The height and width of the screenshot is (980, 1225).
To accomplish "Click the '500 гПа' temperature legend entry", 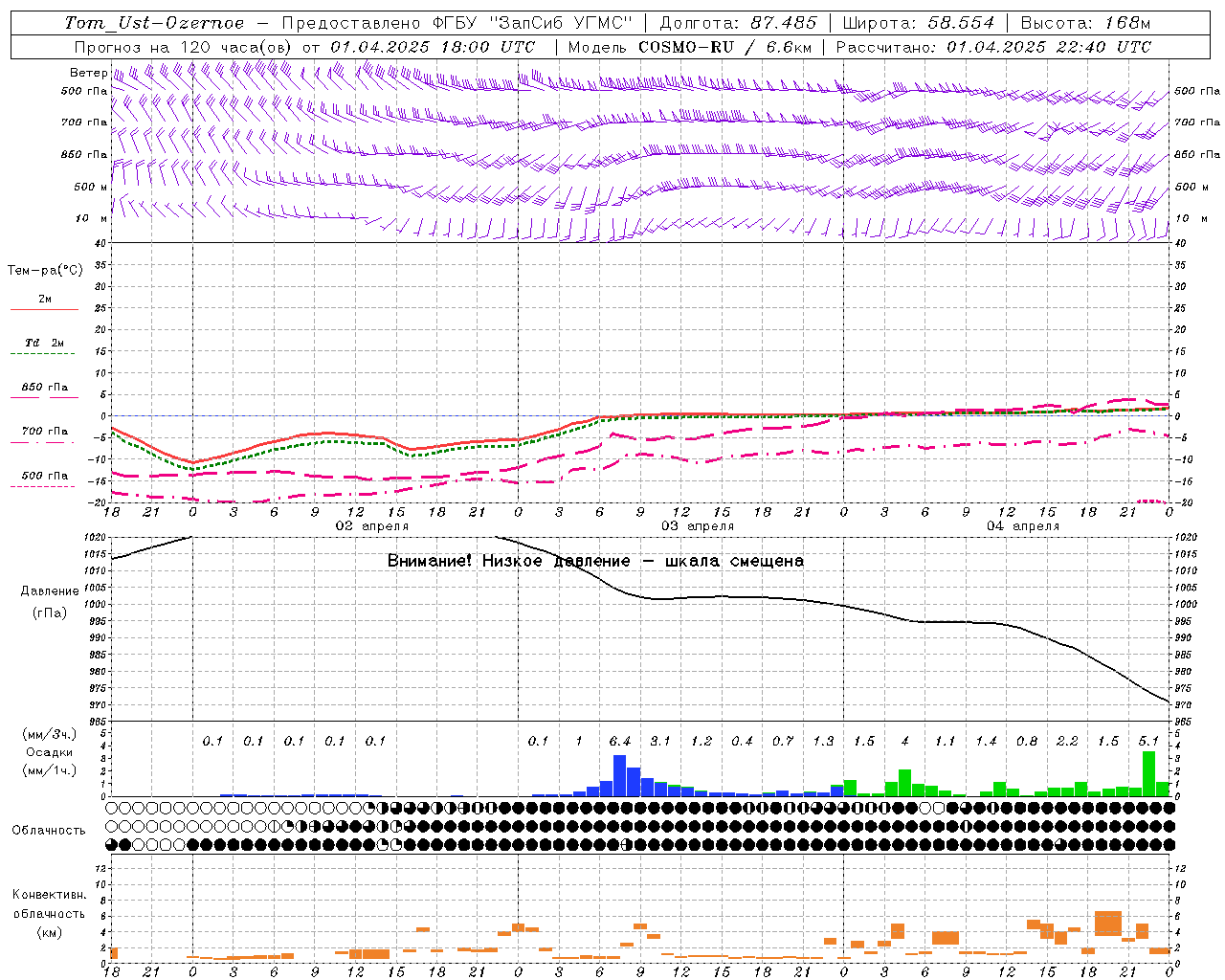I will [x=45, y=476].
